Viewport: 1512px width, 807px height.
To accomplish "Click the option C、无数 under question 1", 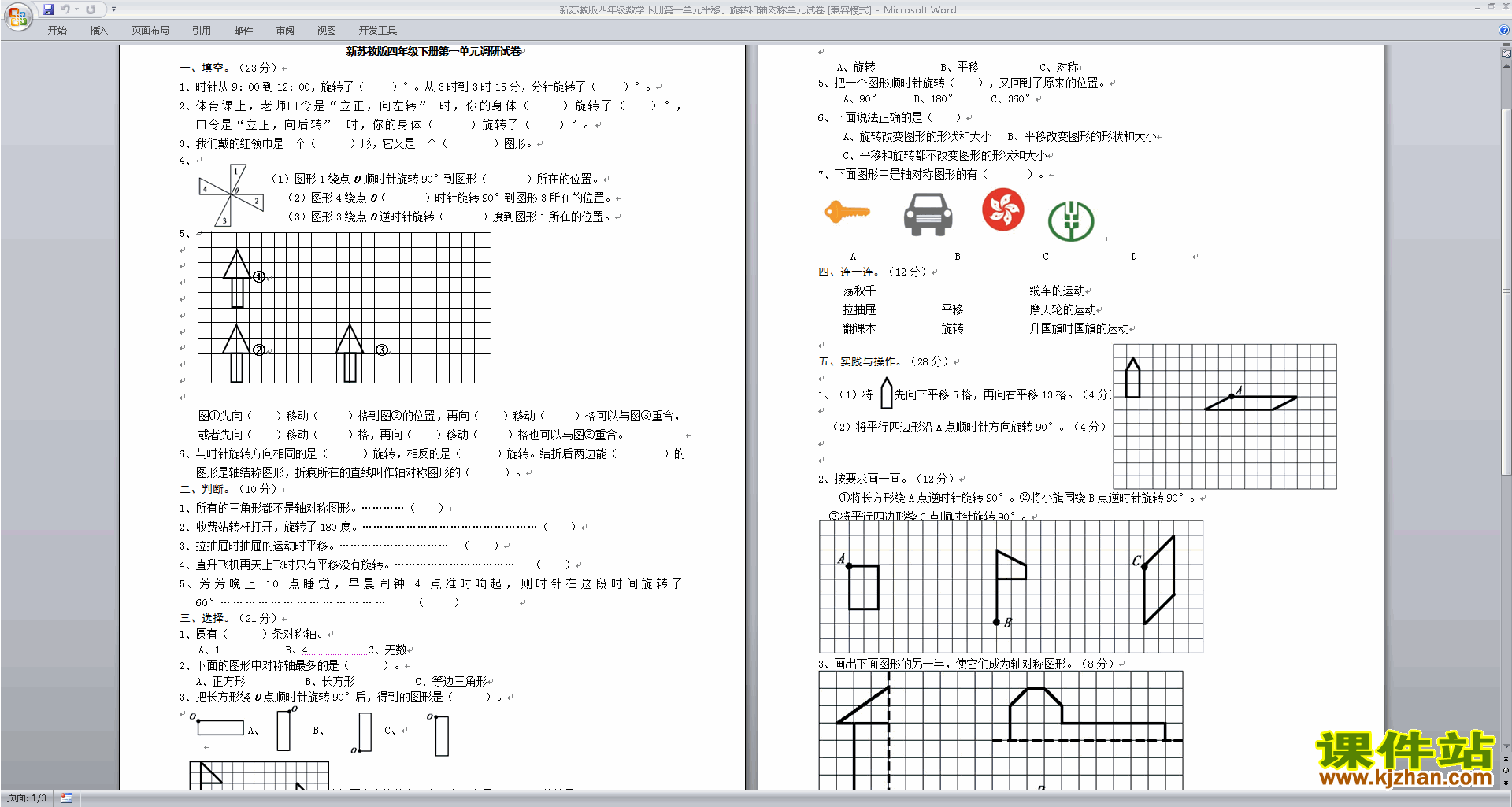I will 387,650.
